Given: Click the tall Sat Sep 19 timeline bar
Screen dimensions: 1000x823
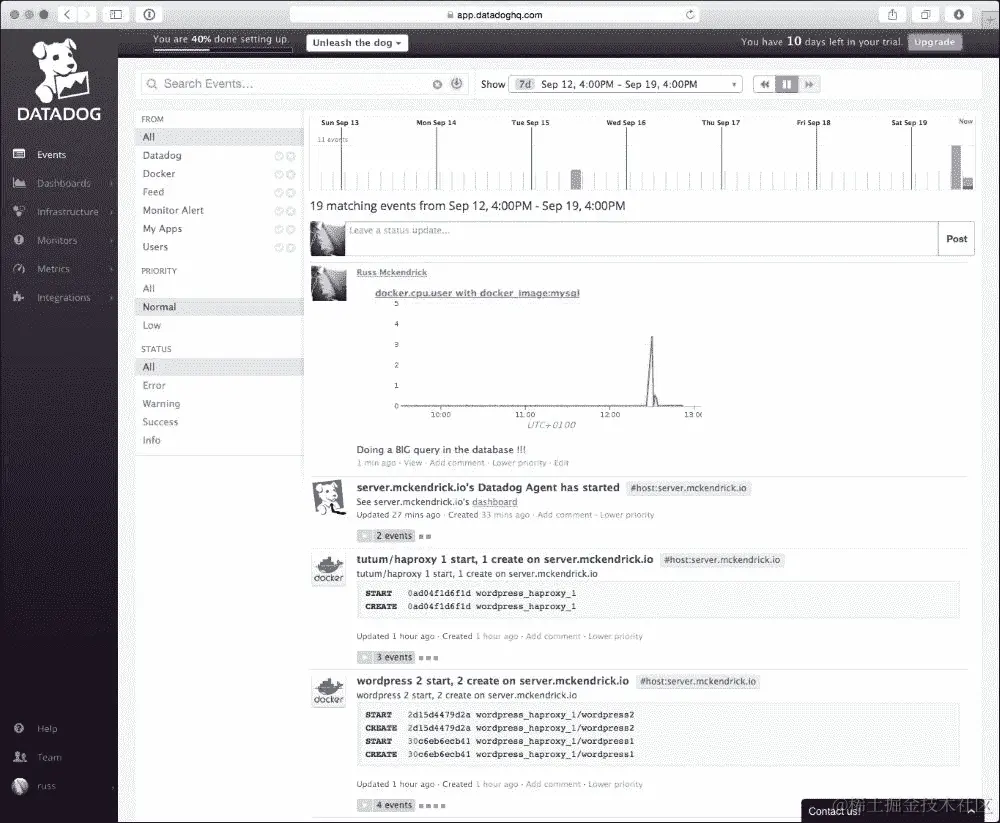Looking at the screenshot, I should tap(955, 167).
